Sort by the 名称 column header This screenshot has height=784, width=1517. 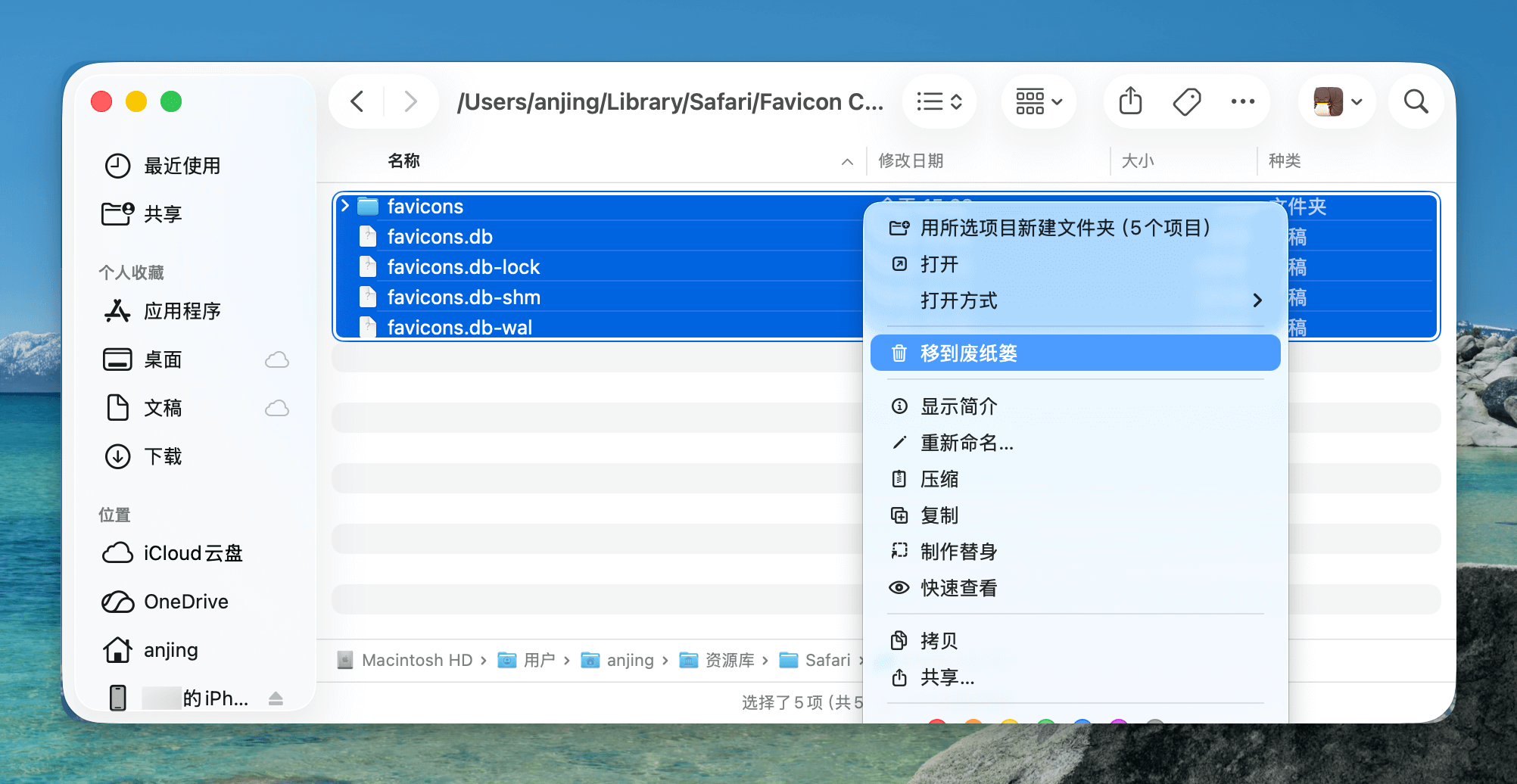pyautogui.click(x=403, y=160)
